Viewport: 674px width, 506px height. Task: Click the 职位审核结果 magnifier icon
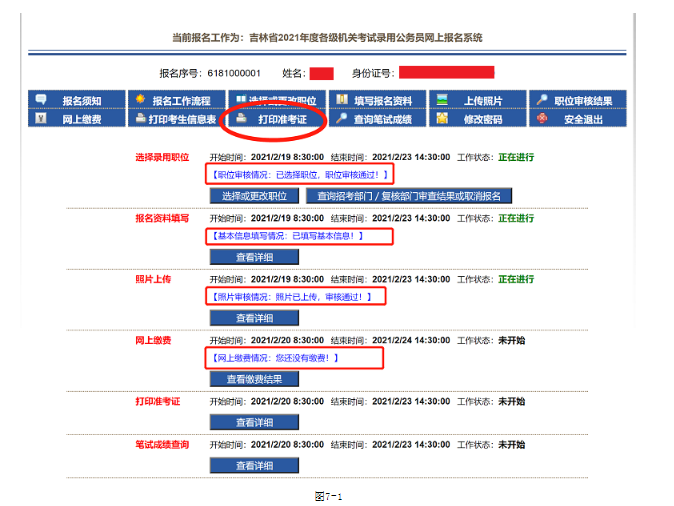[x=542, y=100]
